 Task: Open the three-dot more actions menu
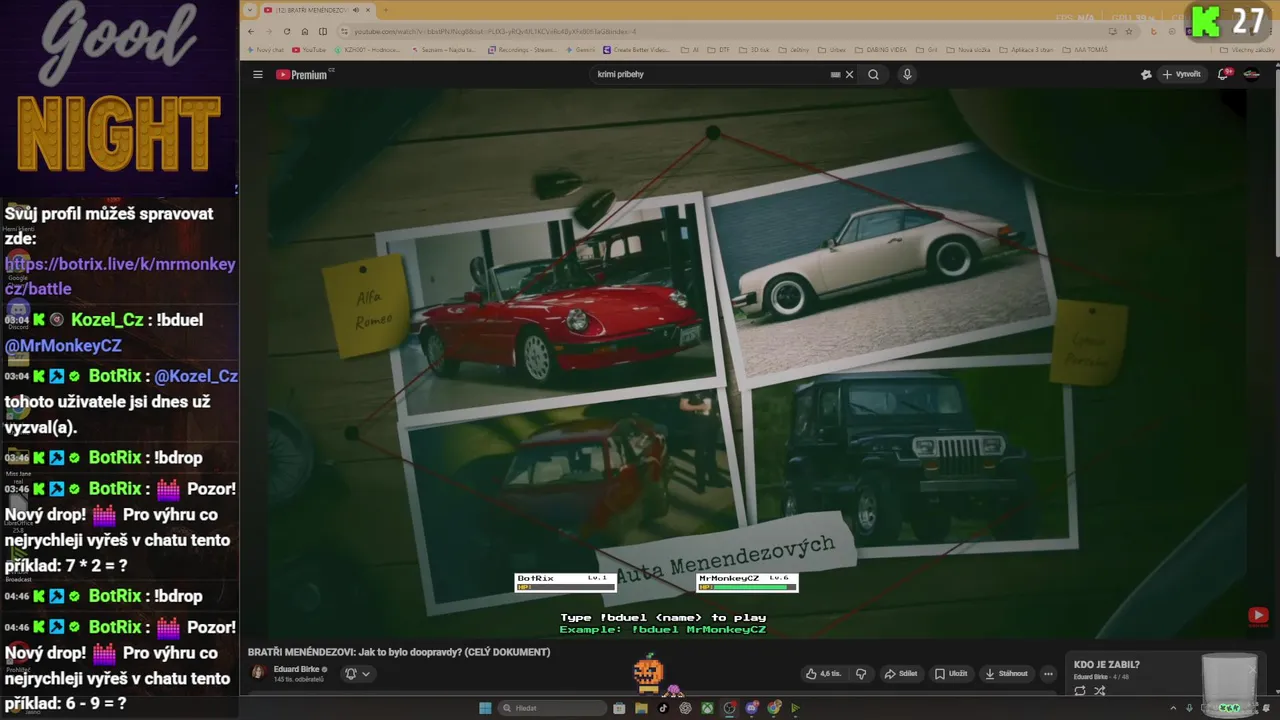click(x=1048, y=674)
